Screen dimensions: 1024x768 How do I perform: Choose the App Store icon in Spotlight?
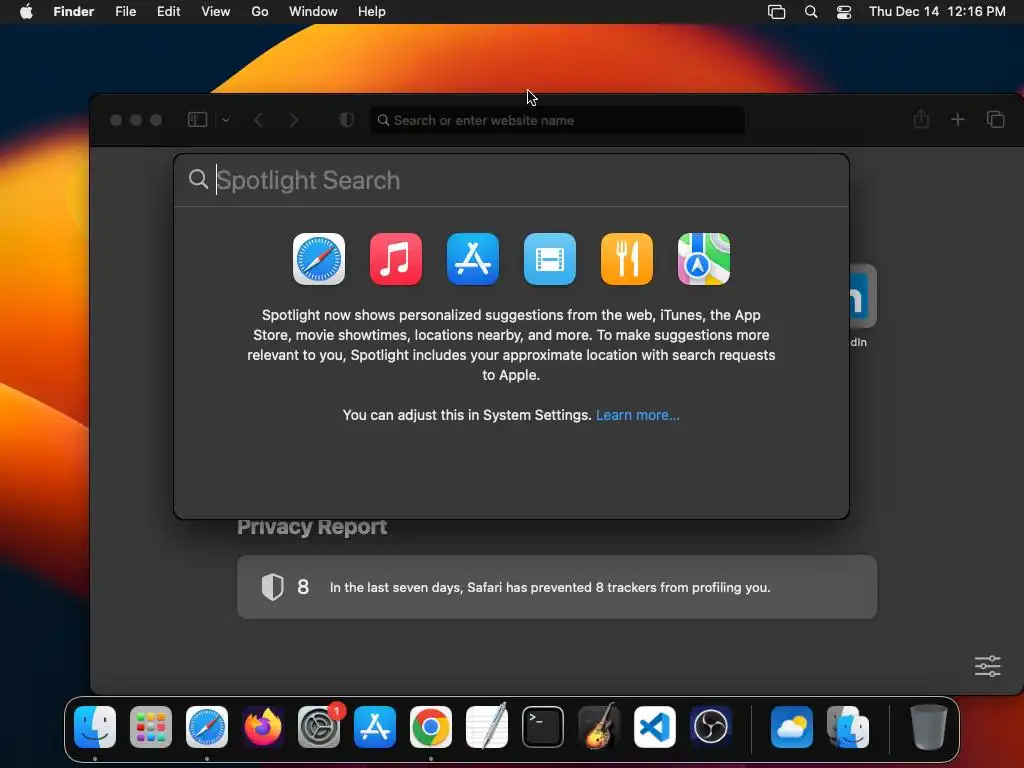point(473,259)
